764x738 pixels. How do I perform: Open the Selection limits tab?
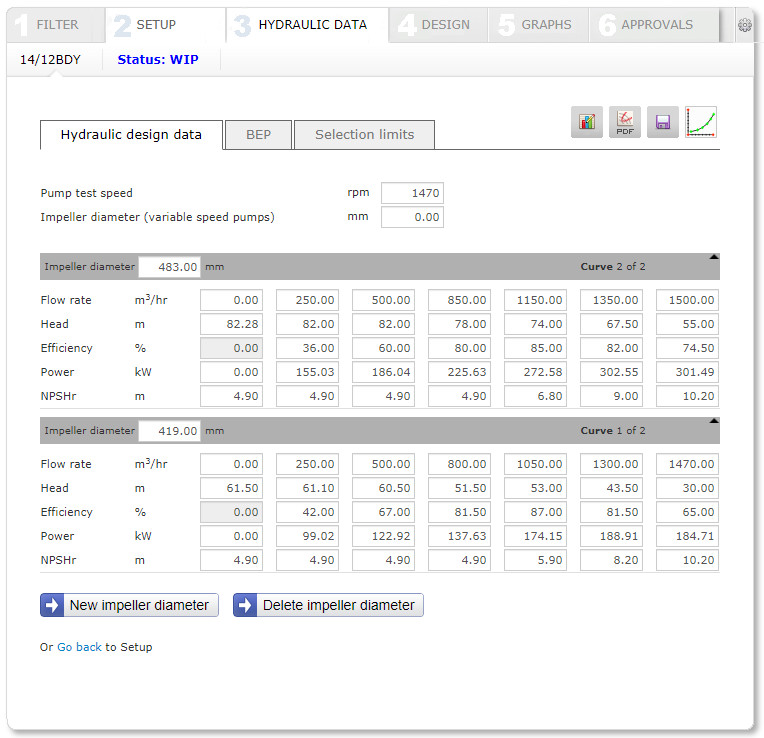(364, 135)
